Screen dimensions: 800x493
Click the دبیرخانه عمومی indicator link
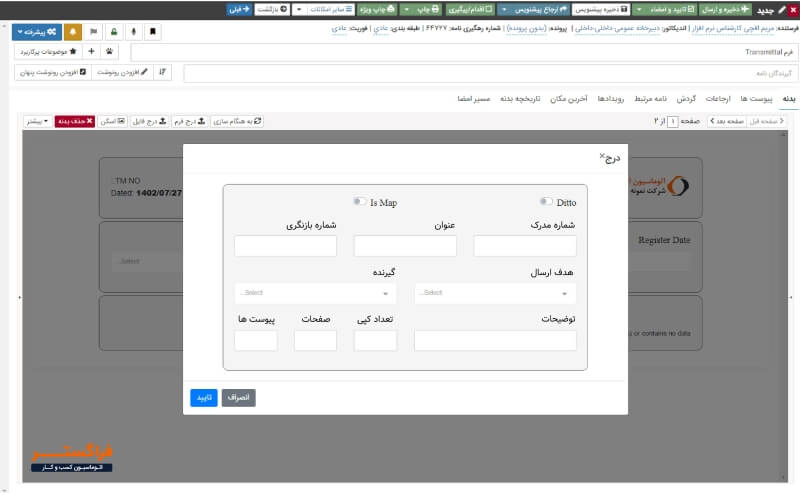point(617,28)
